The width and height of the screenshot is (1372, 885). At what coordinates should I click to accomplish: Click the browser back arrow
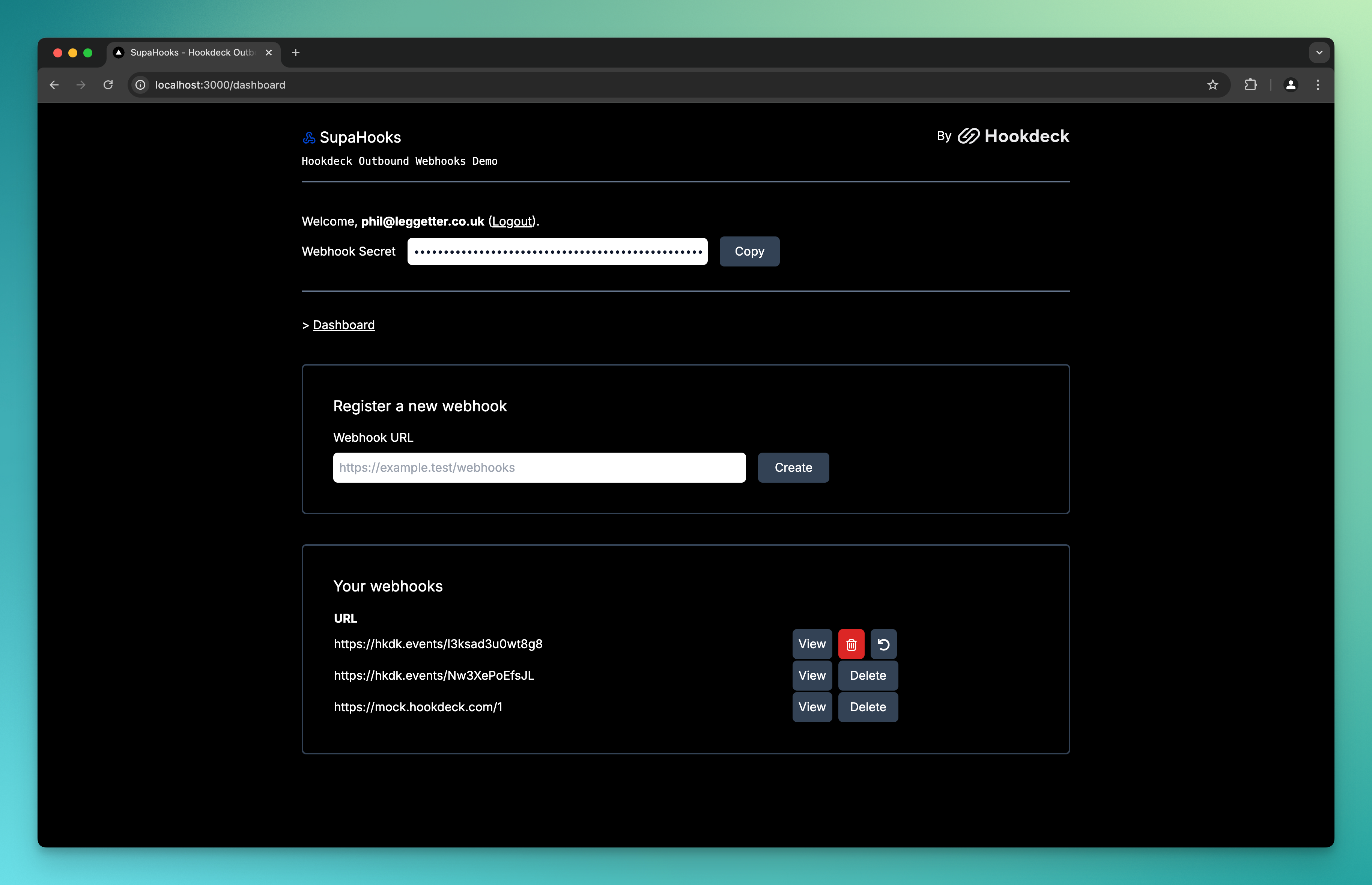(x=54, y=85)
